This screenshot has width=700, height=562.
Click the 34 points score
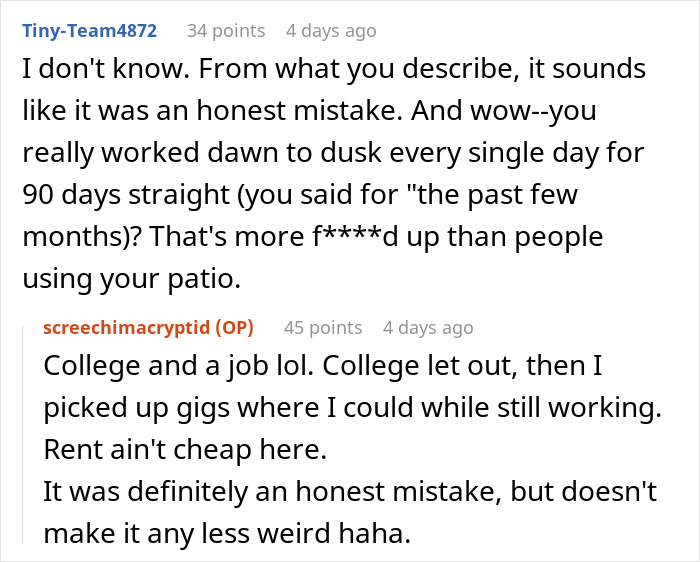tap(225, 30)
